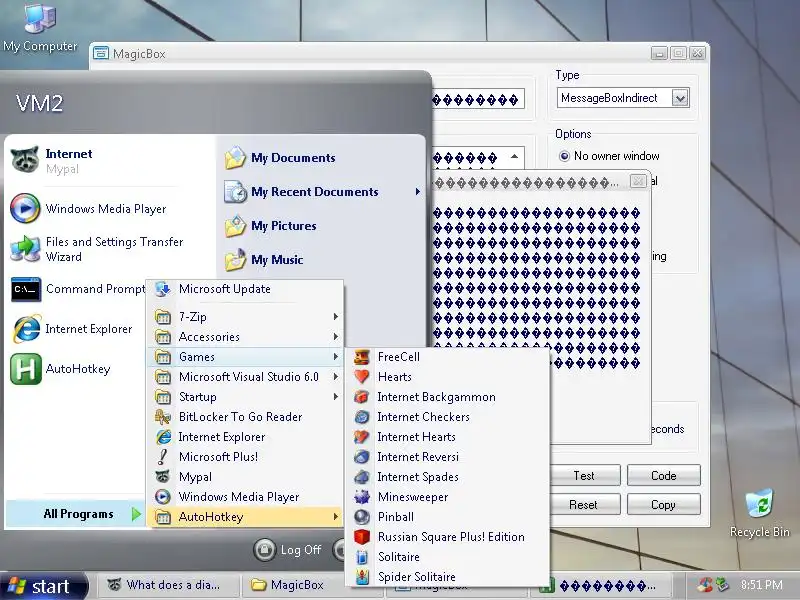
Task: Open Mypal in All Programs list
Action: [x=245, y=477]
